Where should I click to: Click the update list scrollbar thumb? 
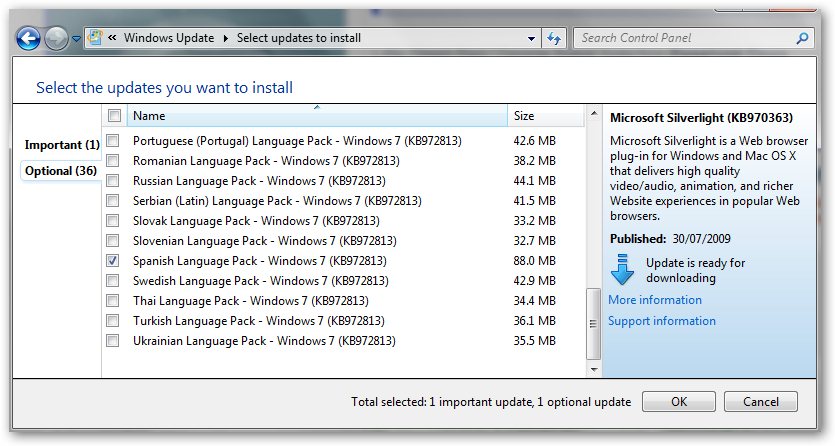click(x=593, y=324)
